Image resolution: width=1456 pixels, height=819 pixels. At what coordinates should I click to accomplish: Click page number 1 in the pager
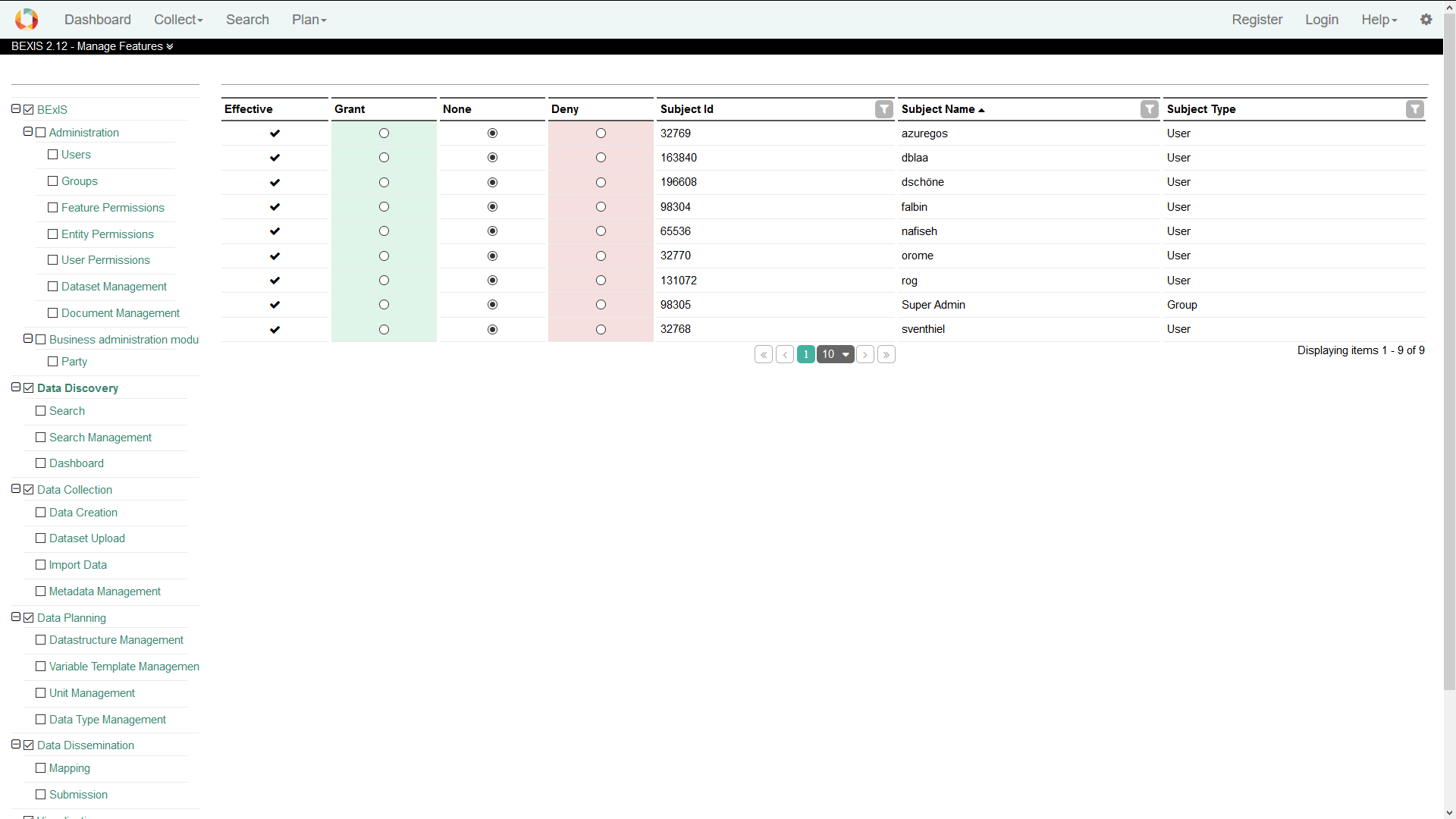pyautogui.click(x=806, y=354)
